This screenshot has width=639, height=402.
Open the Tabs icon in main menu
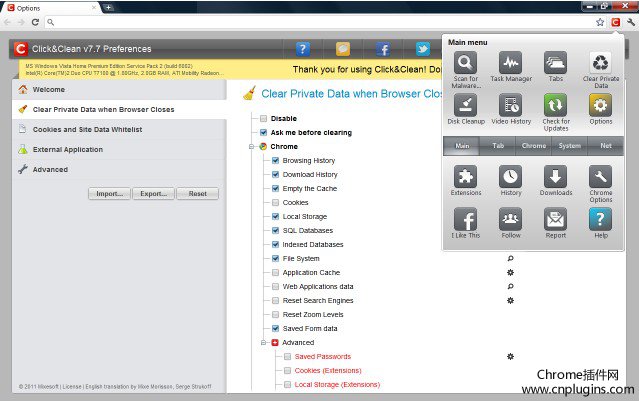click(x=555, y=63)
